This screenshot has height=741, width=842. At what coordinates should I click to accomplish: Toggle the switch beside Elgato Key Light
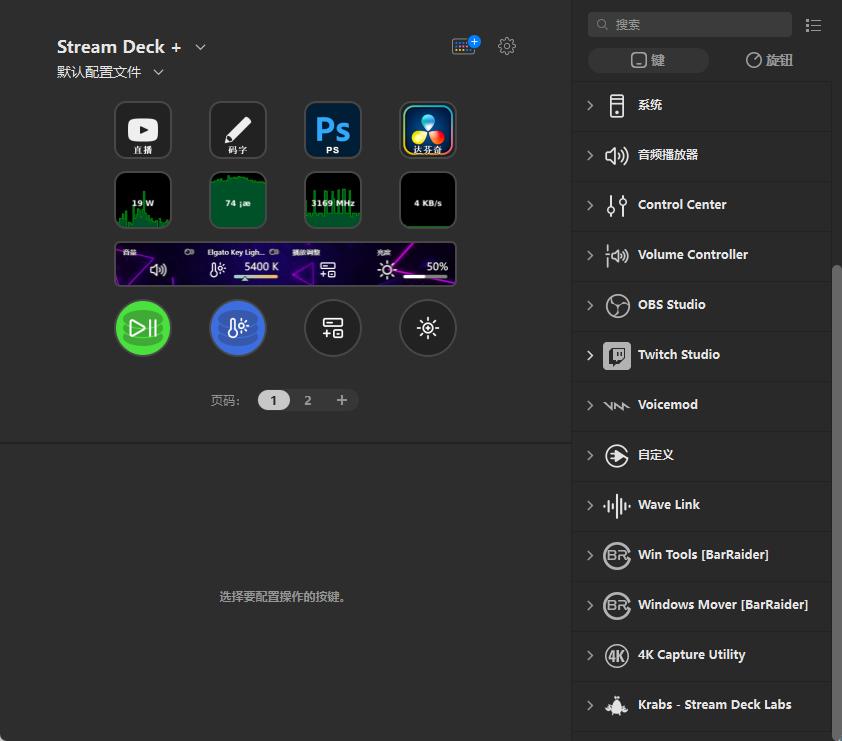[274, 252]
